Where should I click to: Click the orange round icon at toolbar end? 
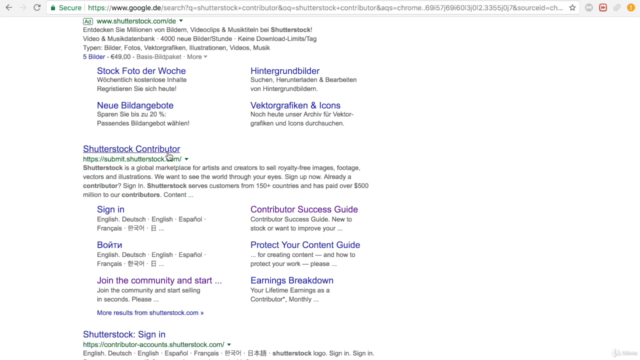[x=631, y=7]
